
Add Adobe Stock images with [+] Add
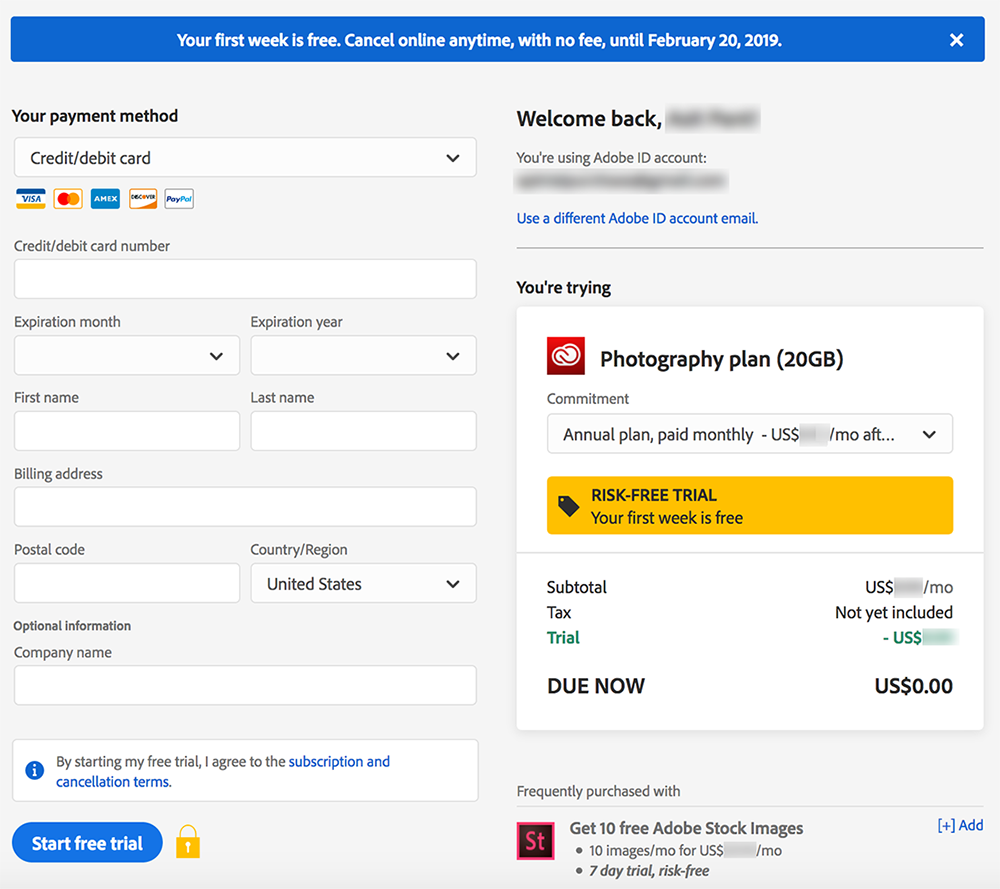point(960,825)
